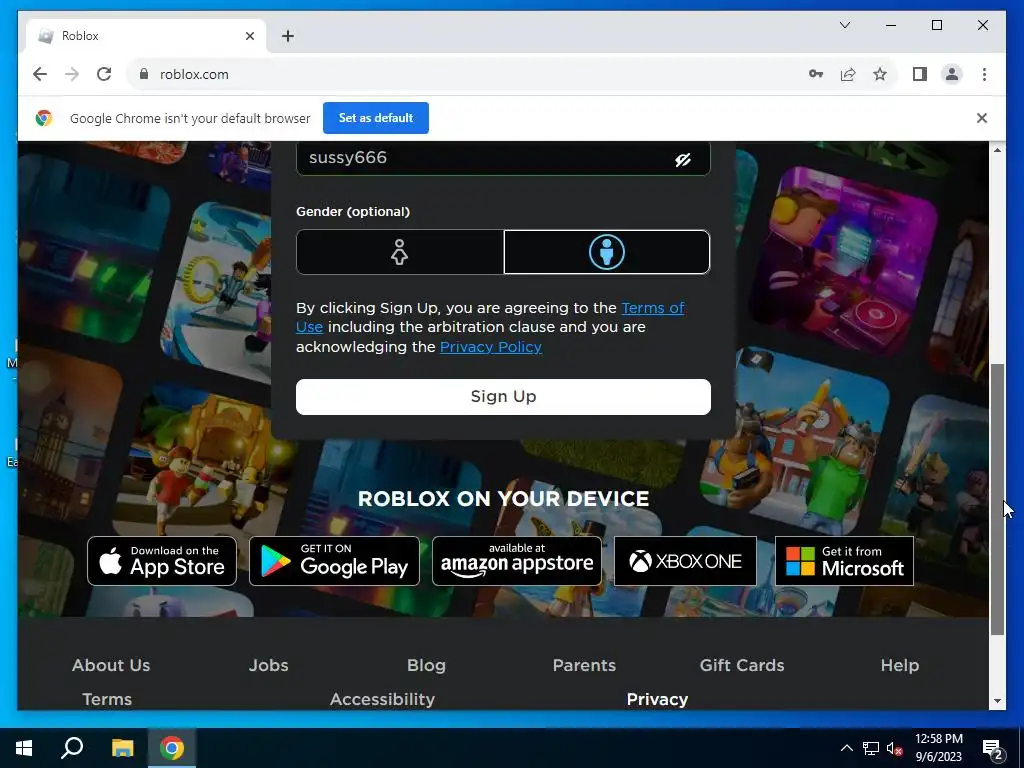Viewport: 1024px width, 768px height.
Task: Click the page scrollbar down arrow
Action: coord(997,701)
